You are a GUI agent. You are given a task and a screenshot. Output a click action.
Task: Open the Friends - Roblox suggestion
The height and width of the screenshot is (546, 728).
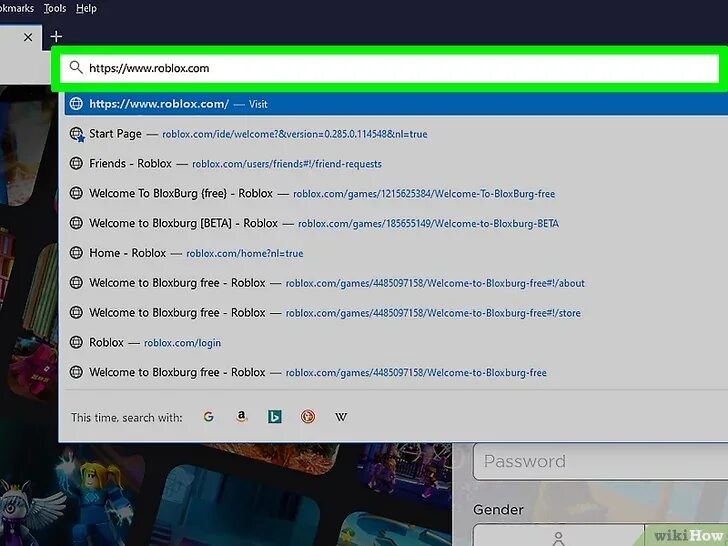pyautogui.click(x=396, y=164)
